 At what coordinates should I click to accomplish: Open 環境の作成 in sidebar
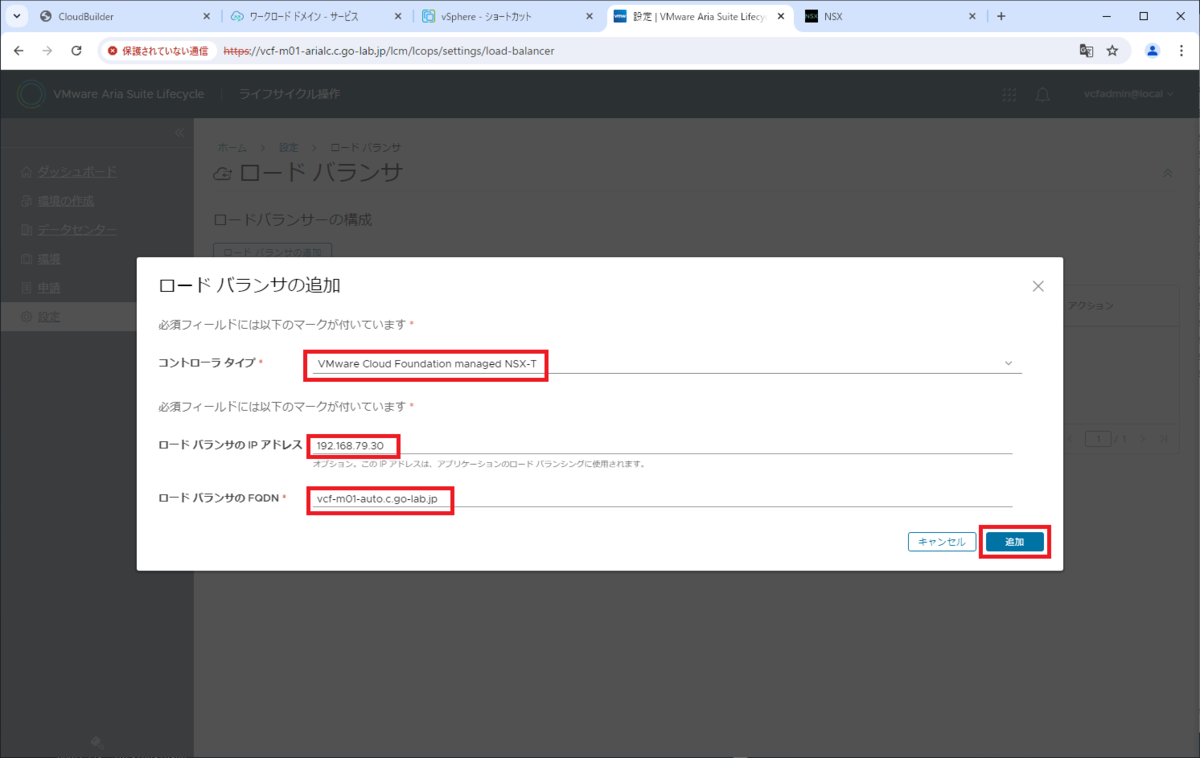click(x=65, y=201)
